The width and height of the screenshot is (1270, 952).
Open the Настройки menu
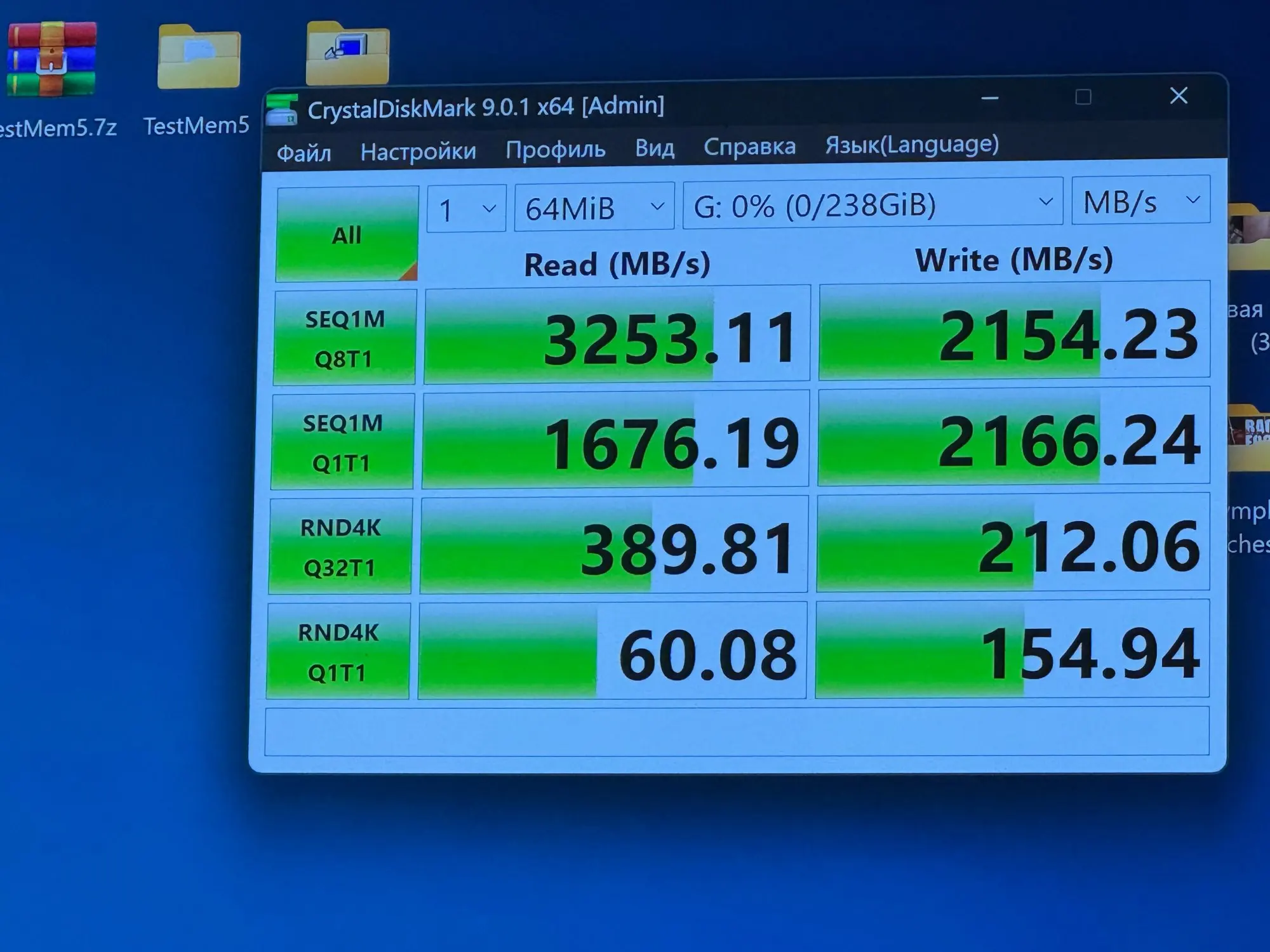(418, 151)
